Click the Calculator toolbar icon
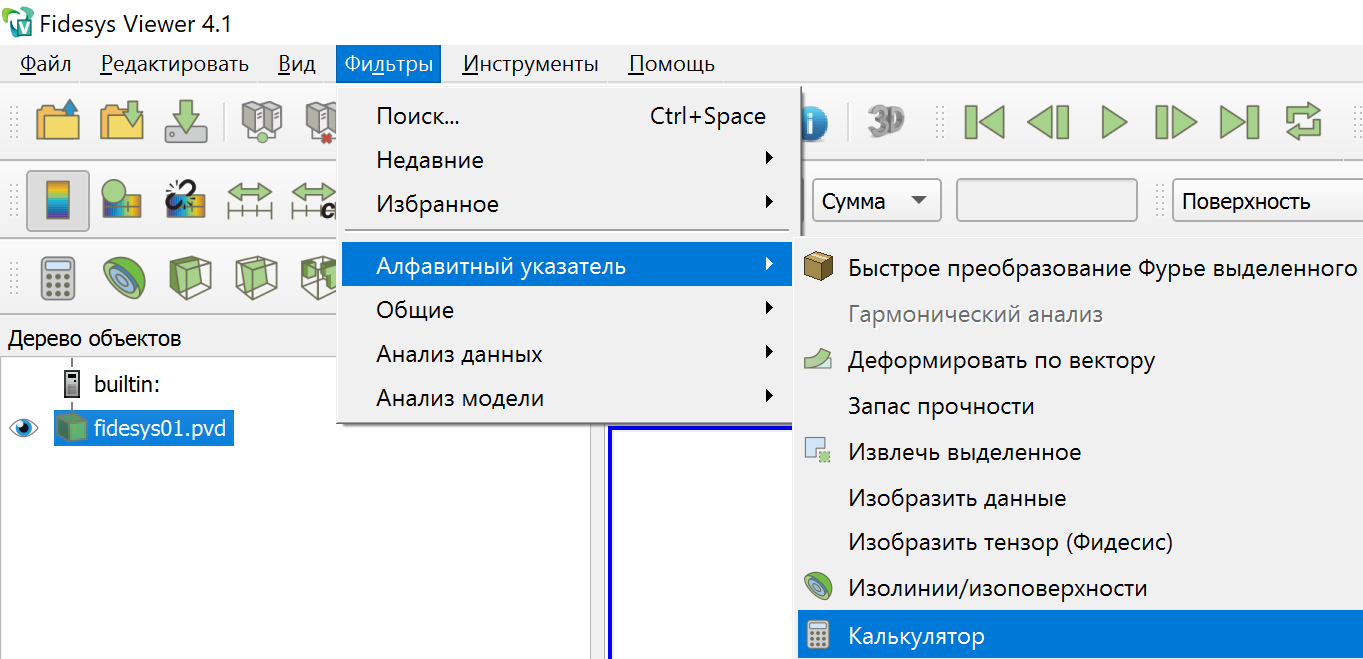 [58, 277]
